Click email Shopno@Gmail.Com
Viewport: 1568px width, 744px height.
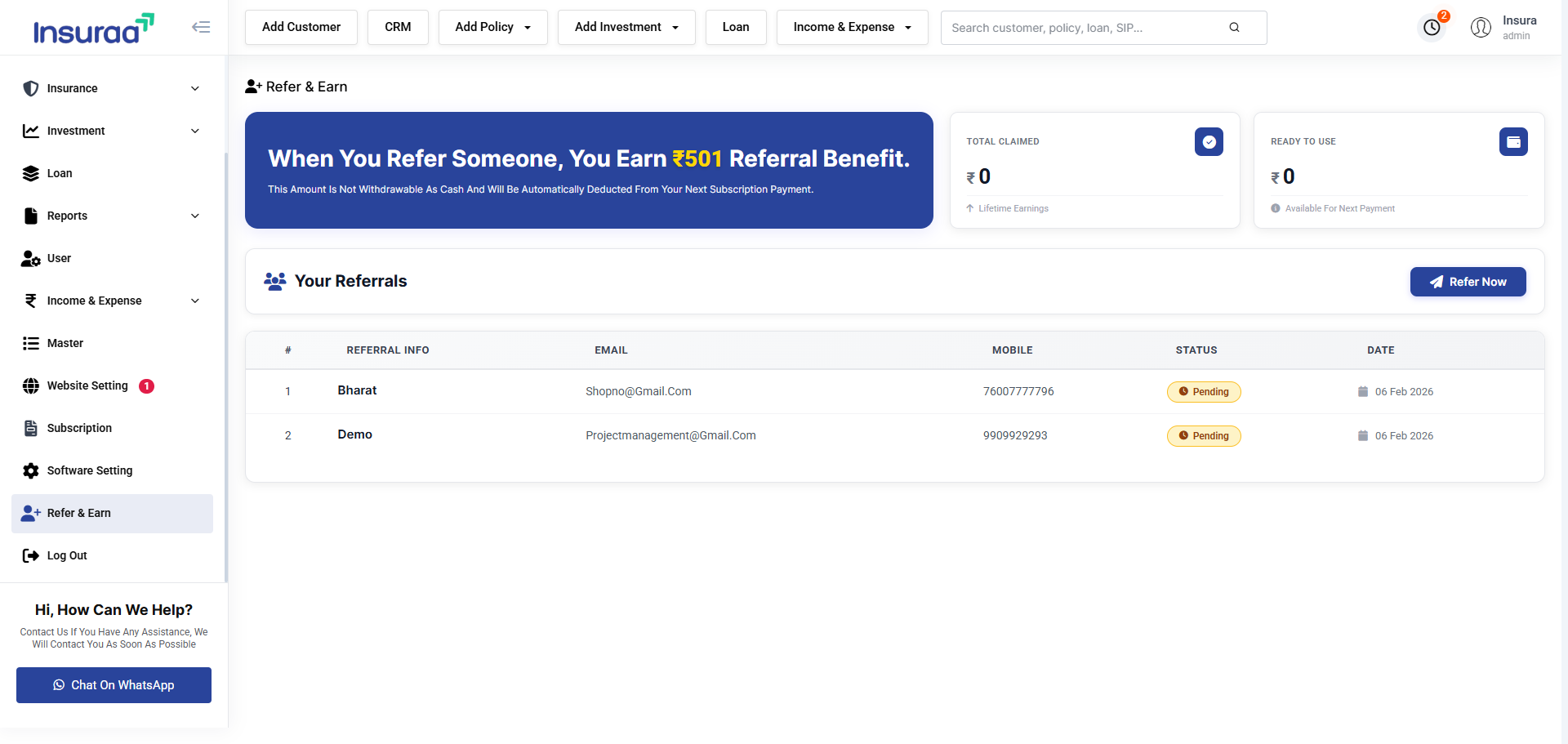(x=639, y=391)
